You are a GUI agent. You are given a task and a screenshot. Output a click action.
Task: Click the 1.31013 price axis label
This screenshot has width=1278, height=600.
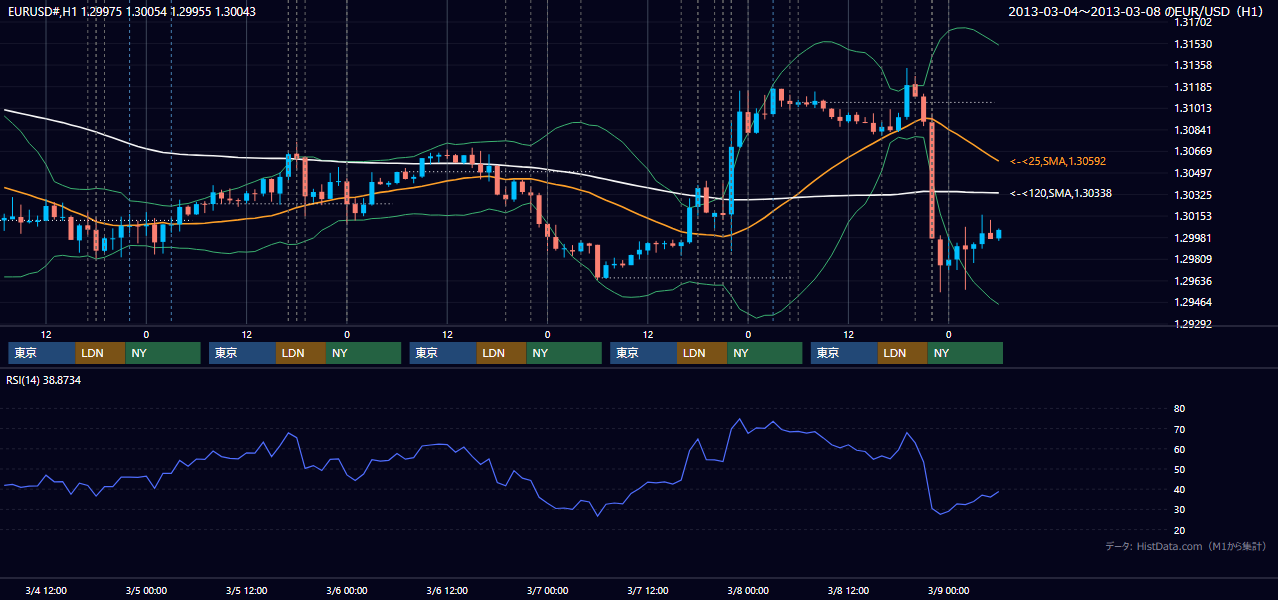click(1193, 108)
